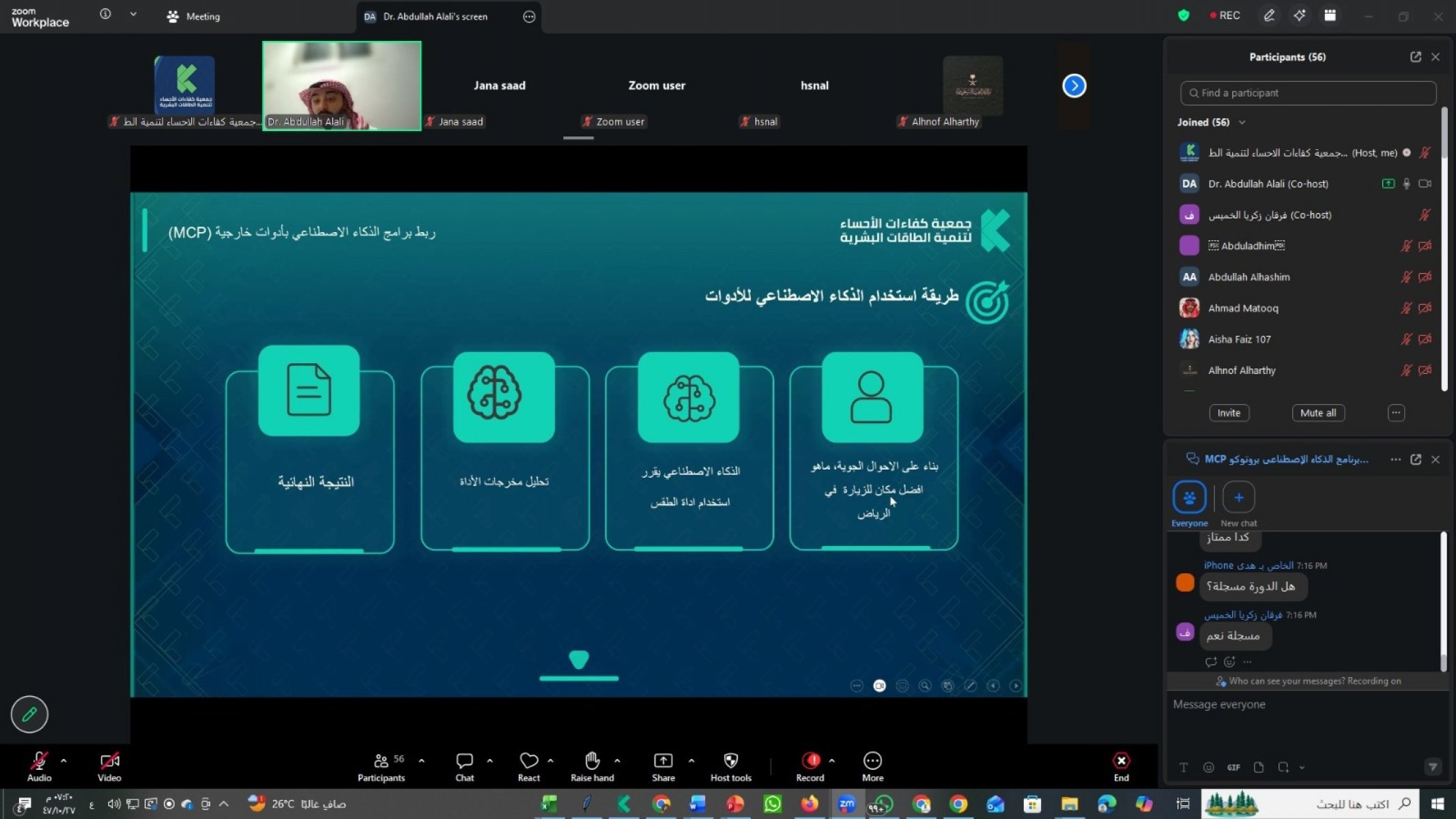Select the Everyone chat tab

1189,498
